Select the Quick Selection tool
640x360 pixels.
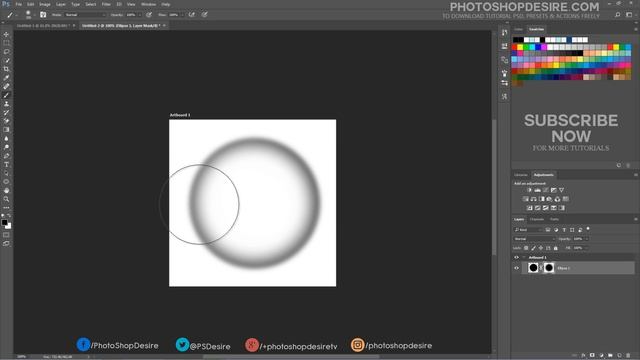click(x=6, y=60)
